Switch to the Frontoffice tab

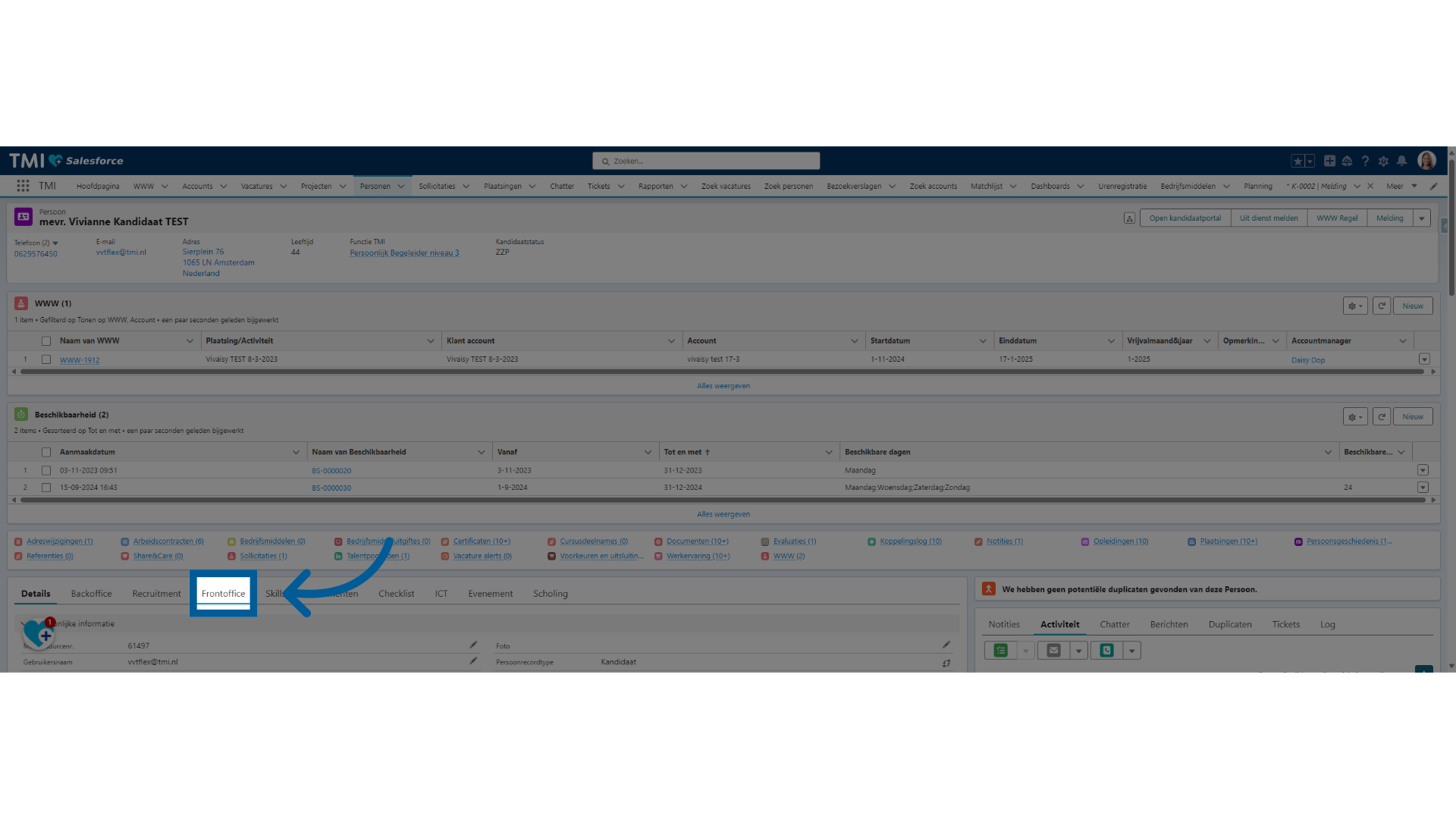[x=223, y=594]
